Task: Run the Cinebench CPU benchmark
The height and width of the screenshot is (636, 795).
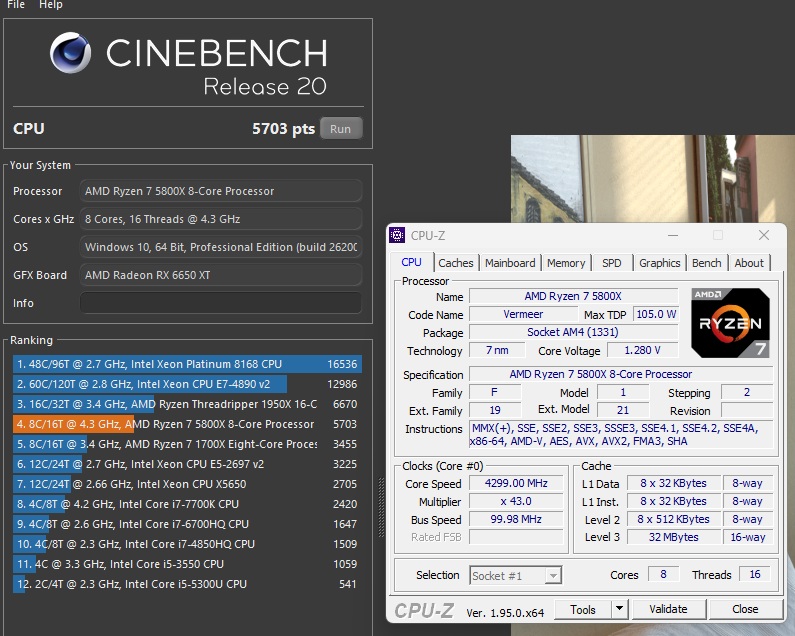Action: 341,129
